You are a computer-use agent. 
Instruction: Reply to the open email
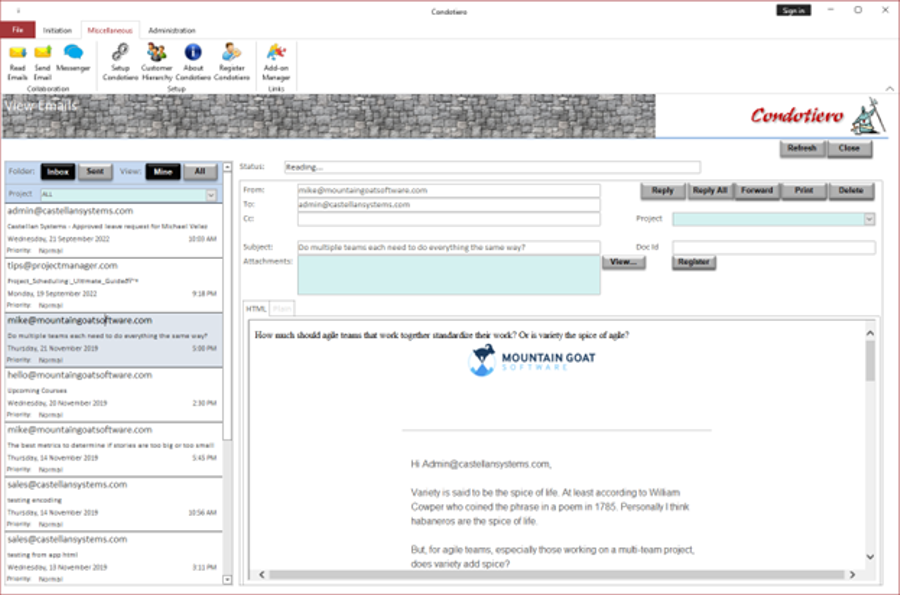(x=663, y=191)
